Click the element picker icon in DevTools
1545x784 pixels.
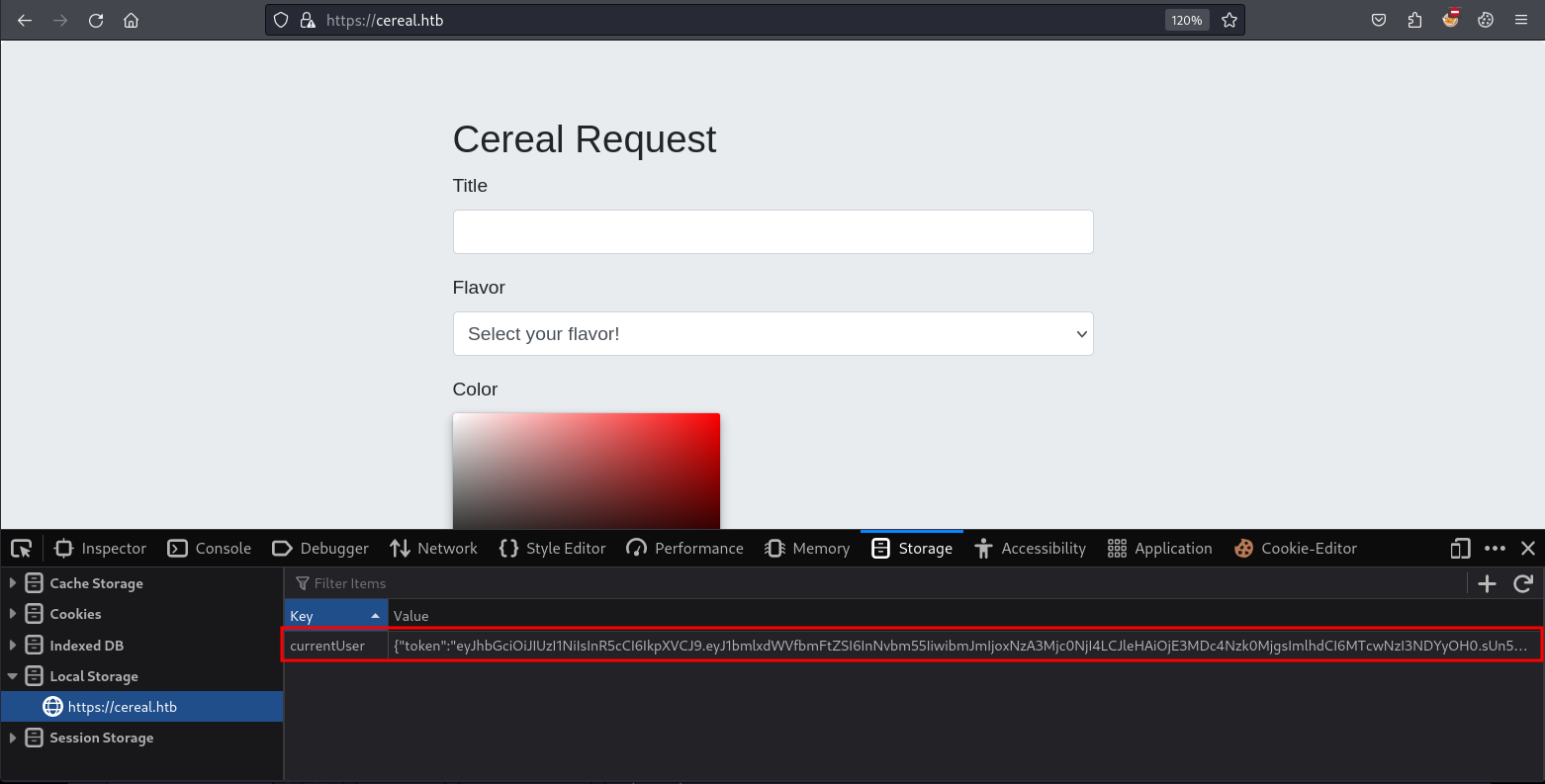21,549
